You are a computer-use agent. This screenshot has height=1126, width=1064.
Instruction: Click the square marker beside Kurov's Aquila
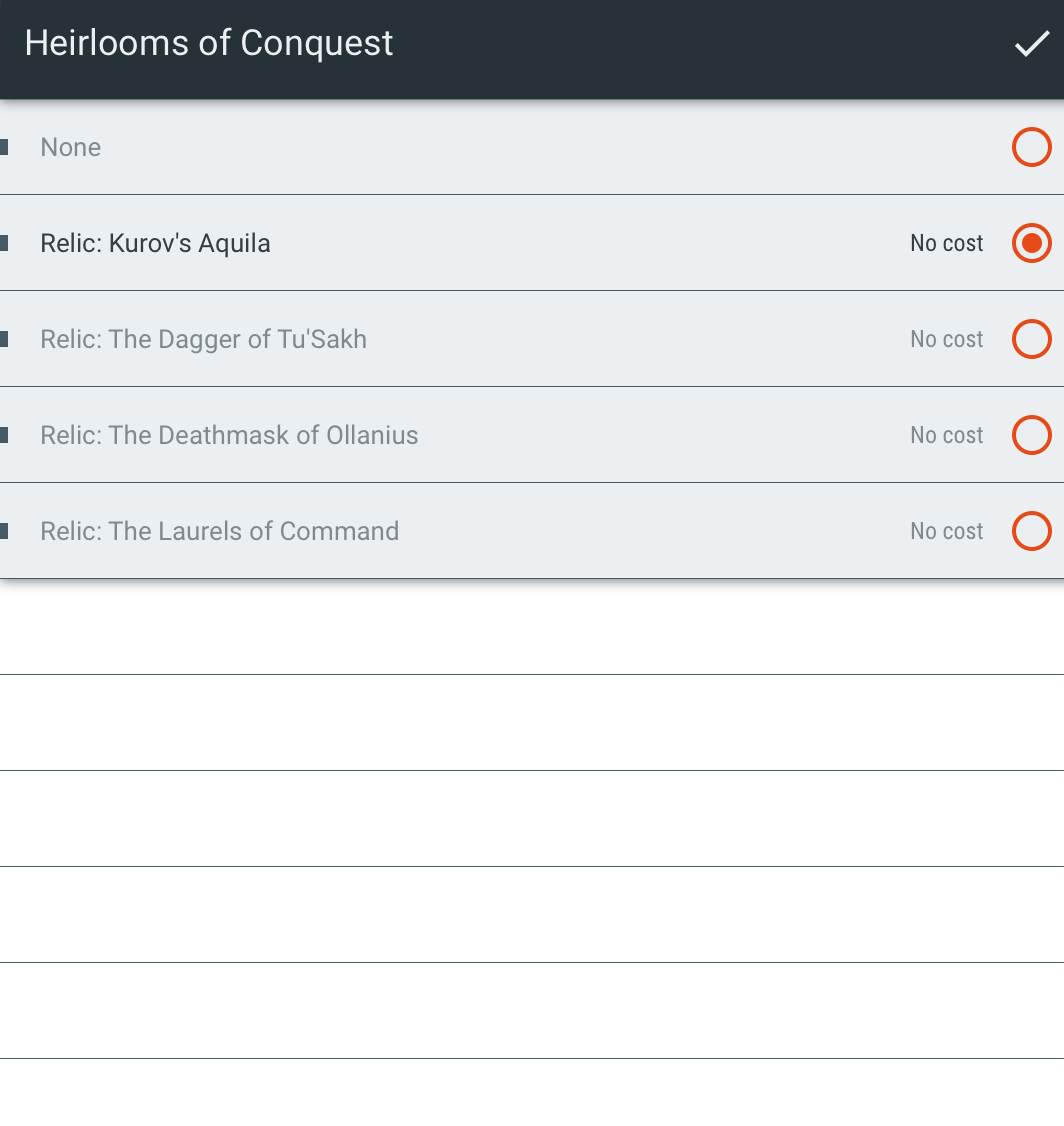point(4,243)
